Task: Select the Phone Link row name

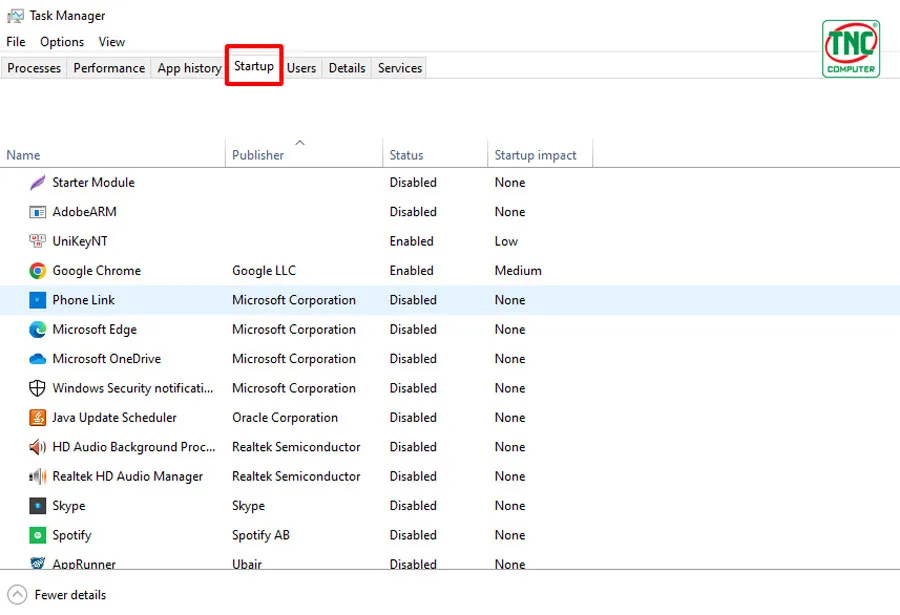Action: [83, 300]
